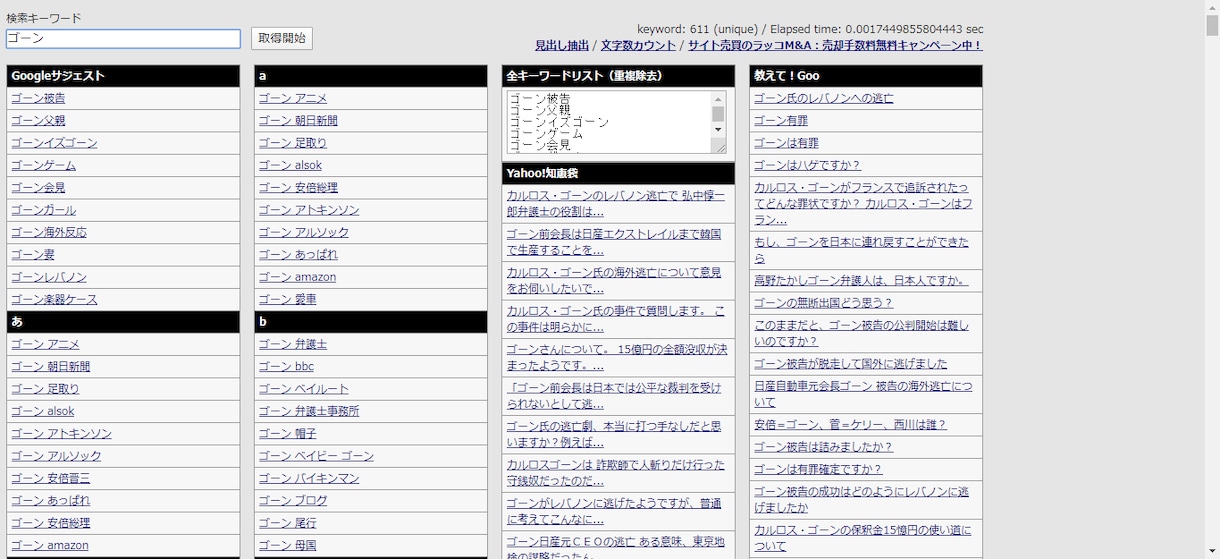Open the 文字数カウント link
This screenshot has height=559, width=1220.
point(638,45)
